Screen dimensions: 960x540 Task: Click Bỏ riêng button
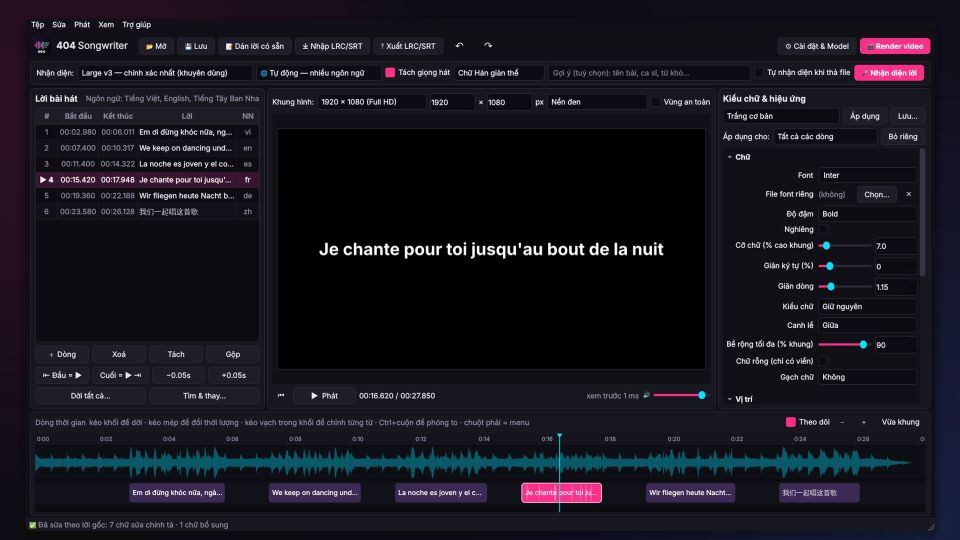pos(903,137)
